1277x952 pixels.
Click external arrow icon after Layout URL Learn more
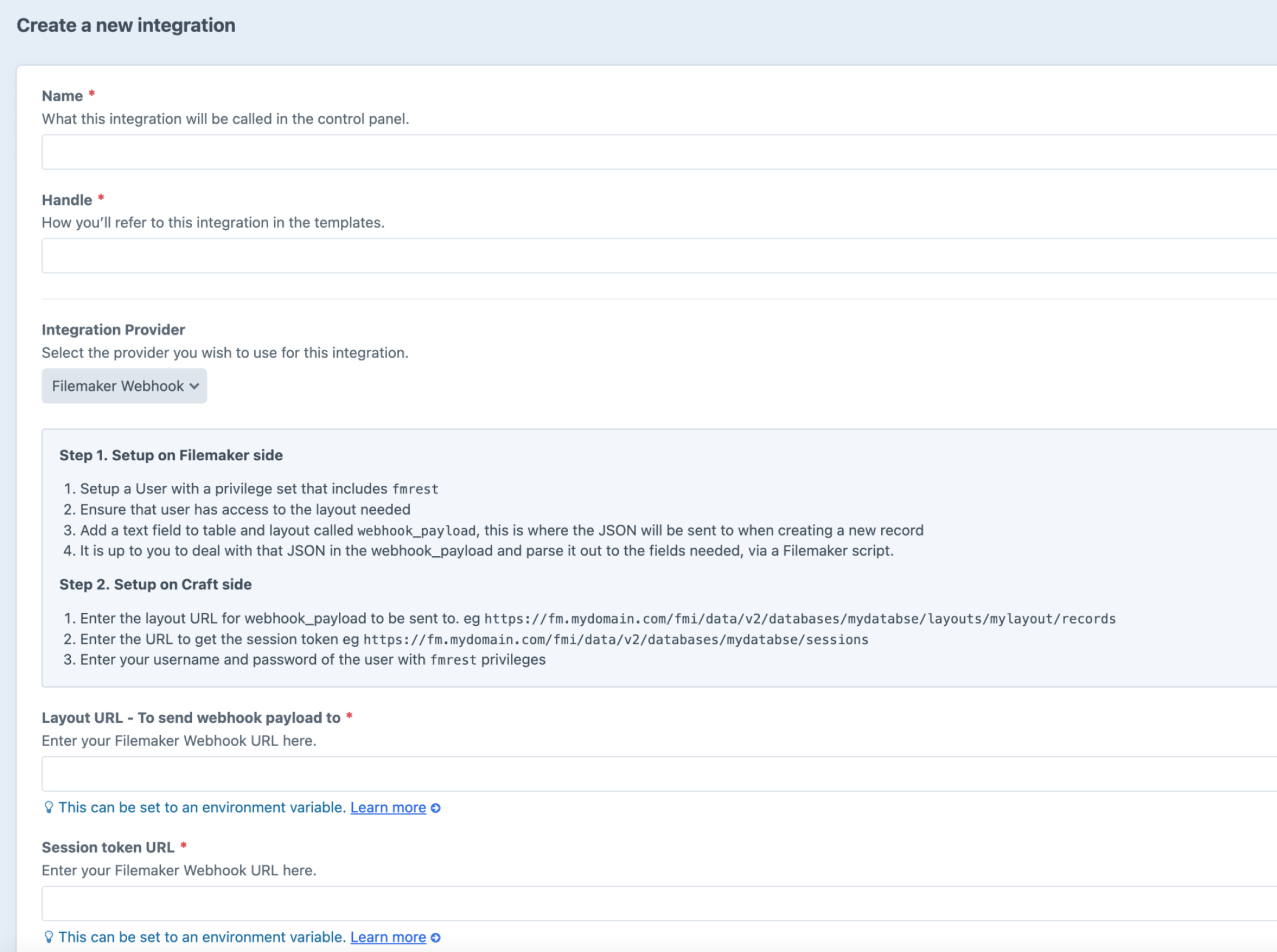[x=436, y=808]
